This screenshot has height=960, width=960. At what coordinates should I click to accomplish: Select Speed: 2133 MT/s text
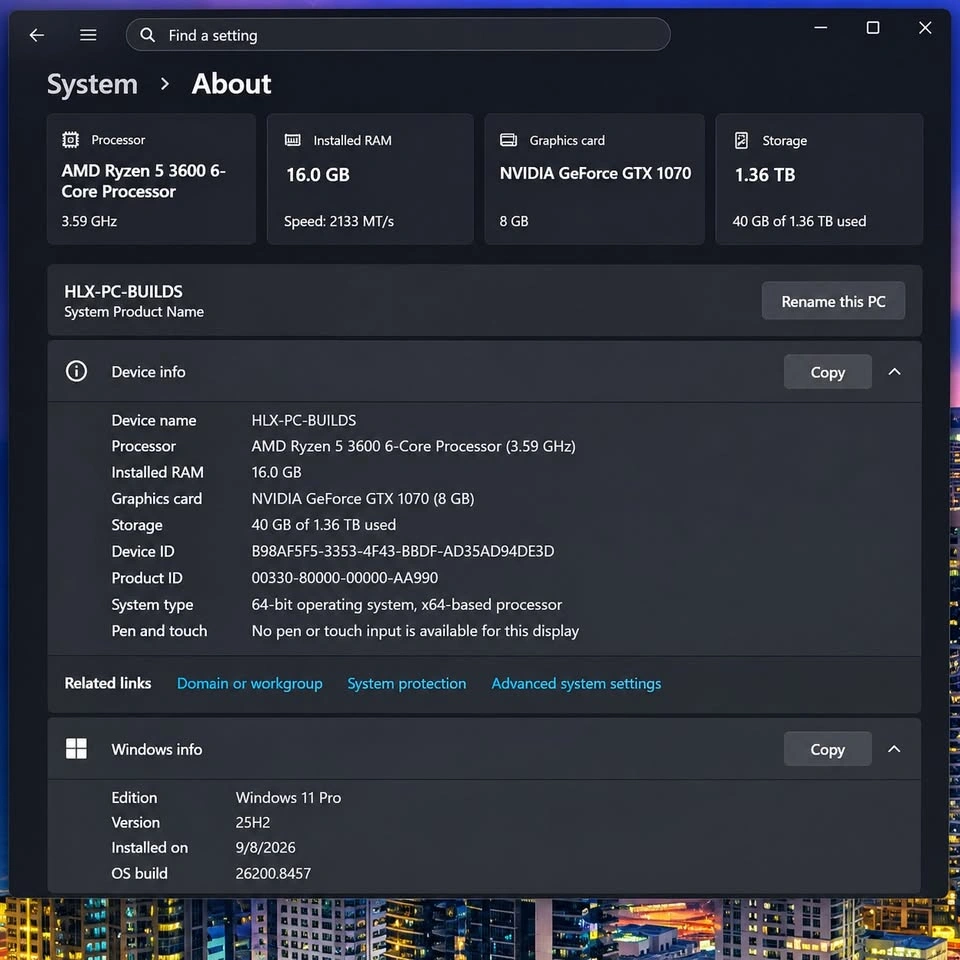(339, 221)
